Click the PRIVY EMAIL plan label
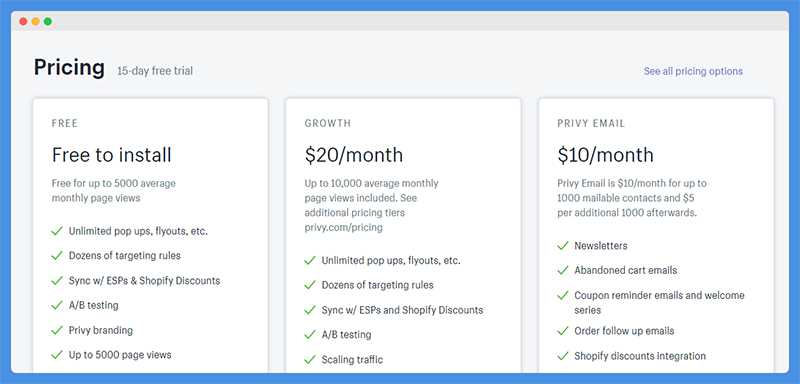 pyautogui.click(x=591, y=123)
